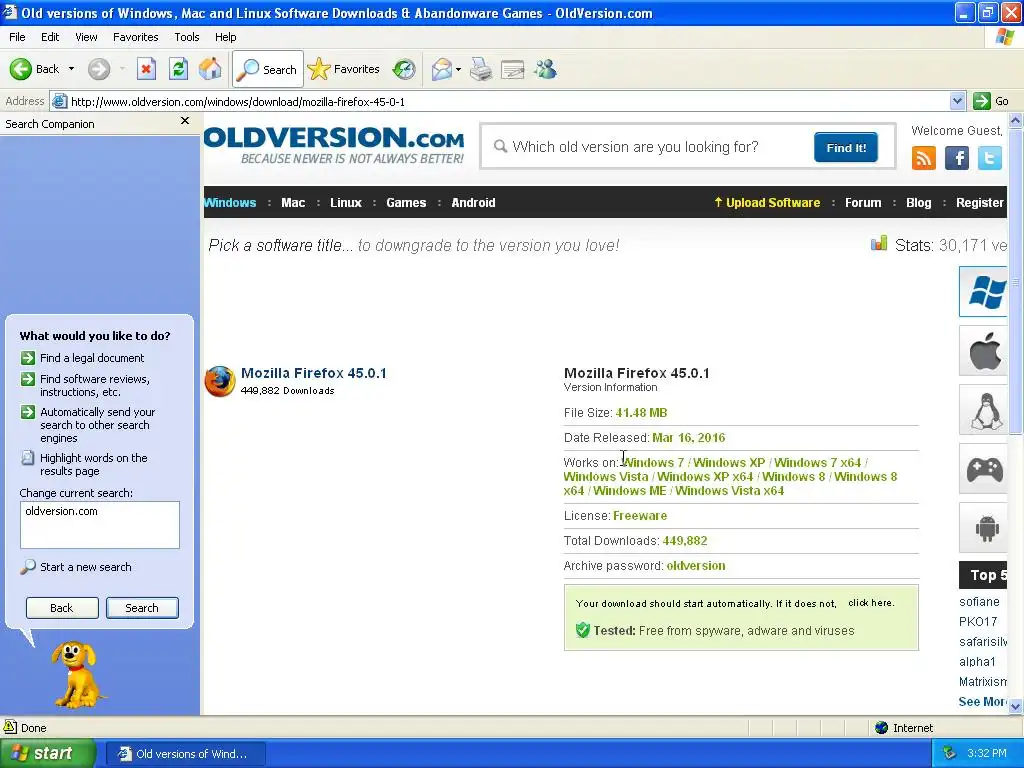Image resolution: width=1024 pixels, height=768 pixels.
Task: Click the Go button next to address
Action: tap(991, 101)
